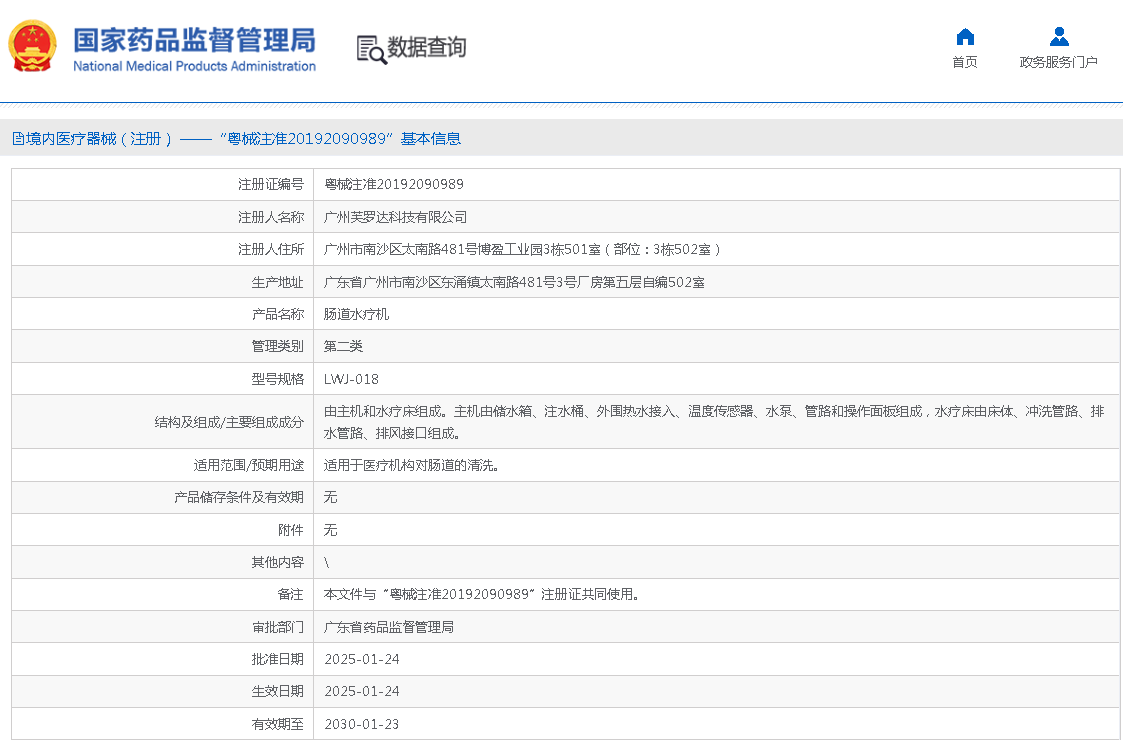Click the 国家药品监督管理局 title text

coord(194,39)
